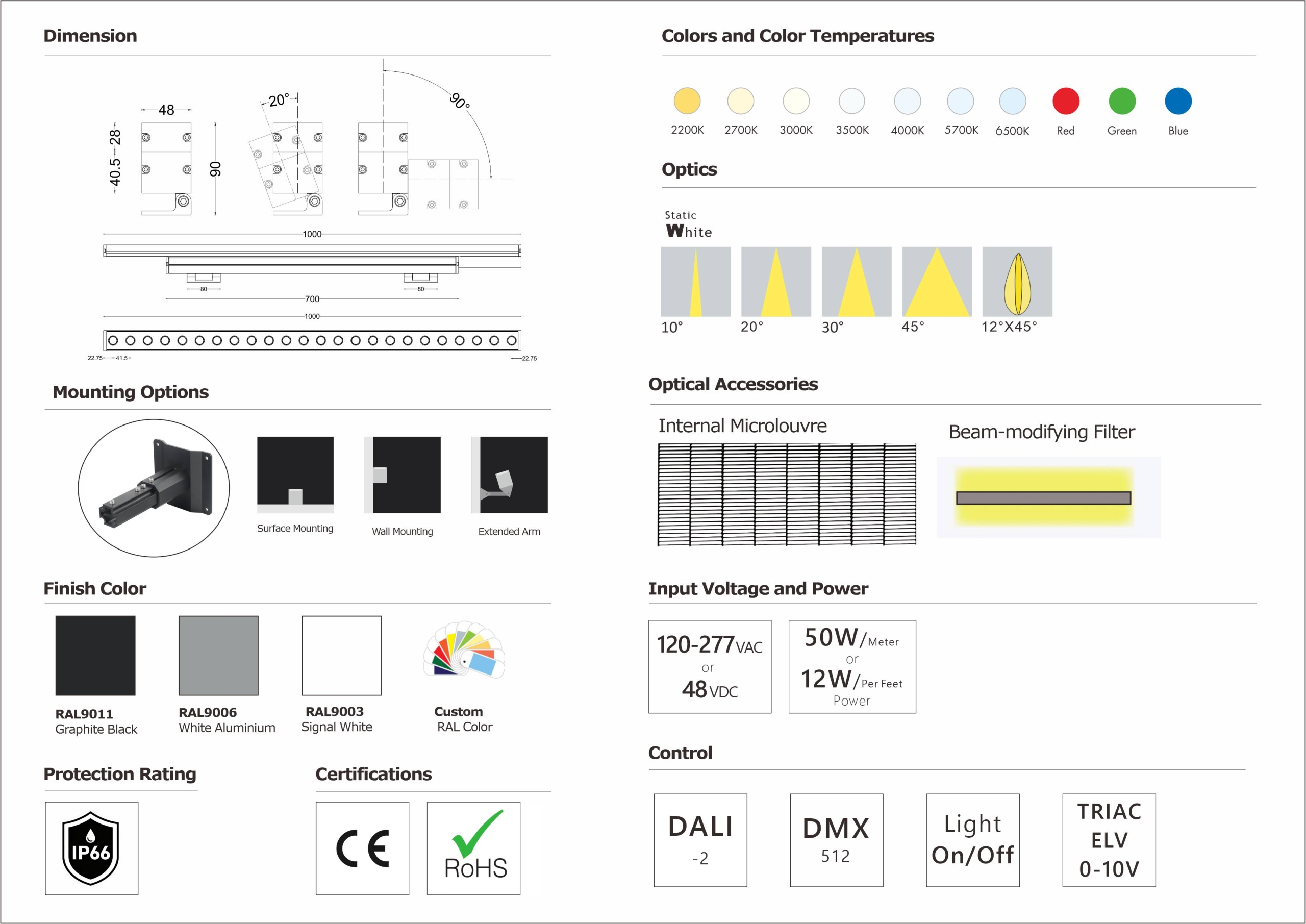Screen dimensions: 1306x924
Task: Select the 10° narrow beam optic icon
Action: click(x=695, y=282)
